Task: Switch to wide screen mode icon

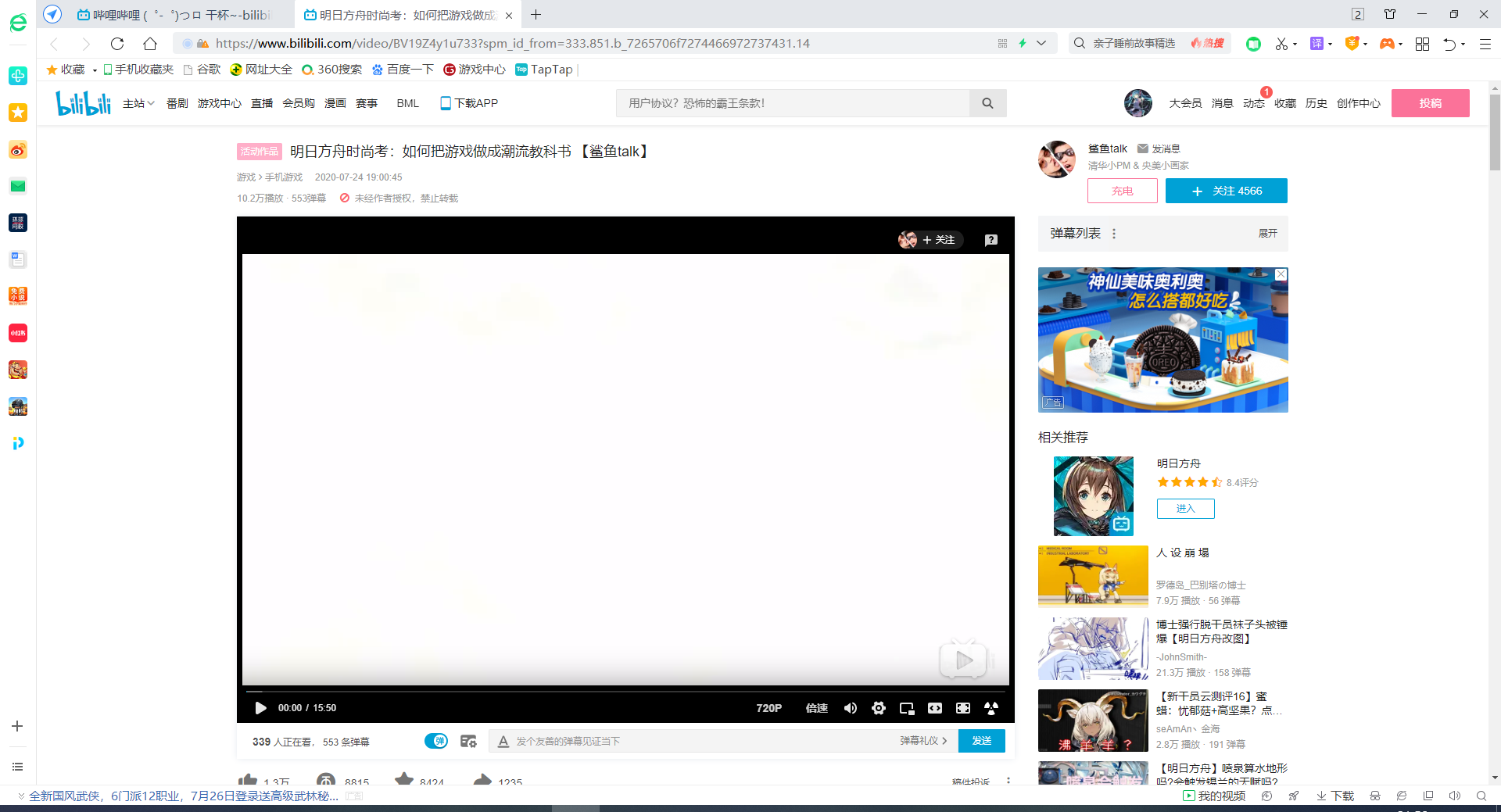Action: pos(935,708)
